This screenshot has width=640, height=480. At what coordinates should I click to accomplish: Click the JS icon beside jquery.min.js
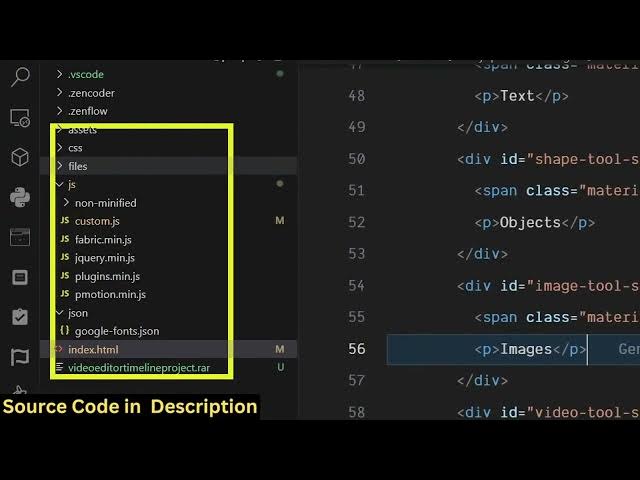point(65,257)
